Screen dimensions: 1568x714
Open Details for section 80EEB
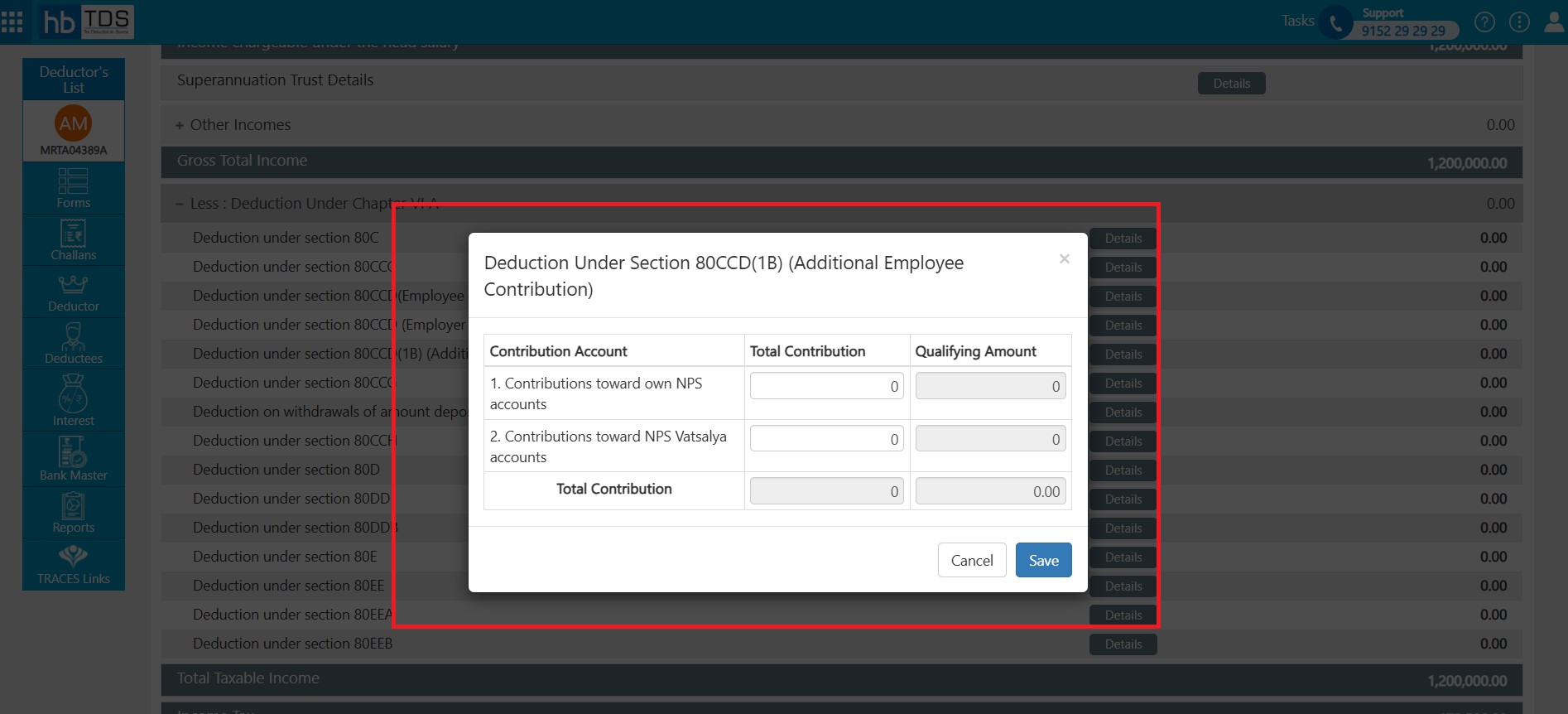click(x=1123, y=644)
